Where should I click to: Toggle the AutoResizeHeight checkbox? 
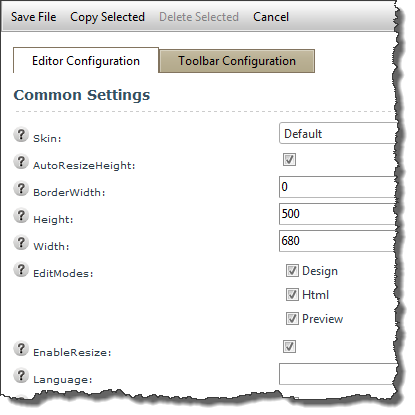[x=289, y=159]
